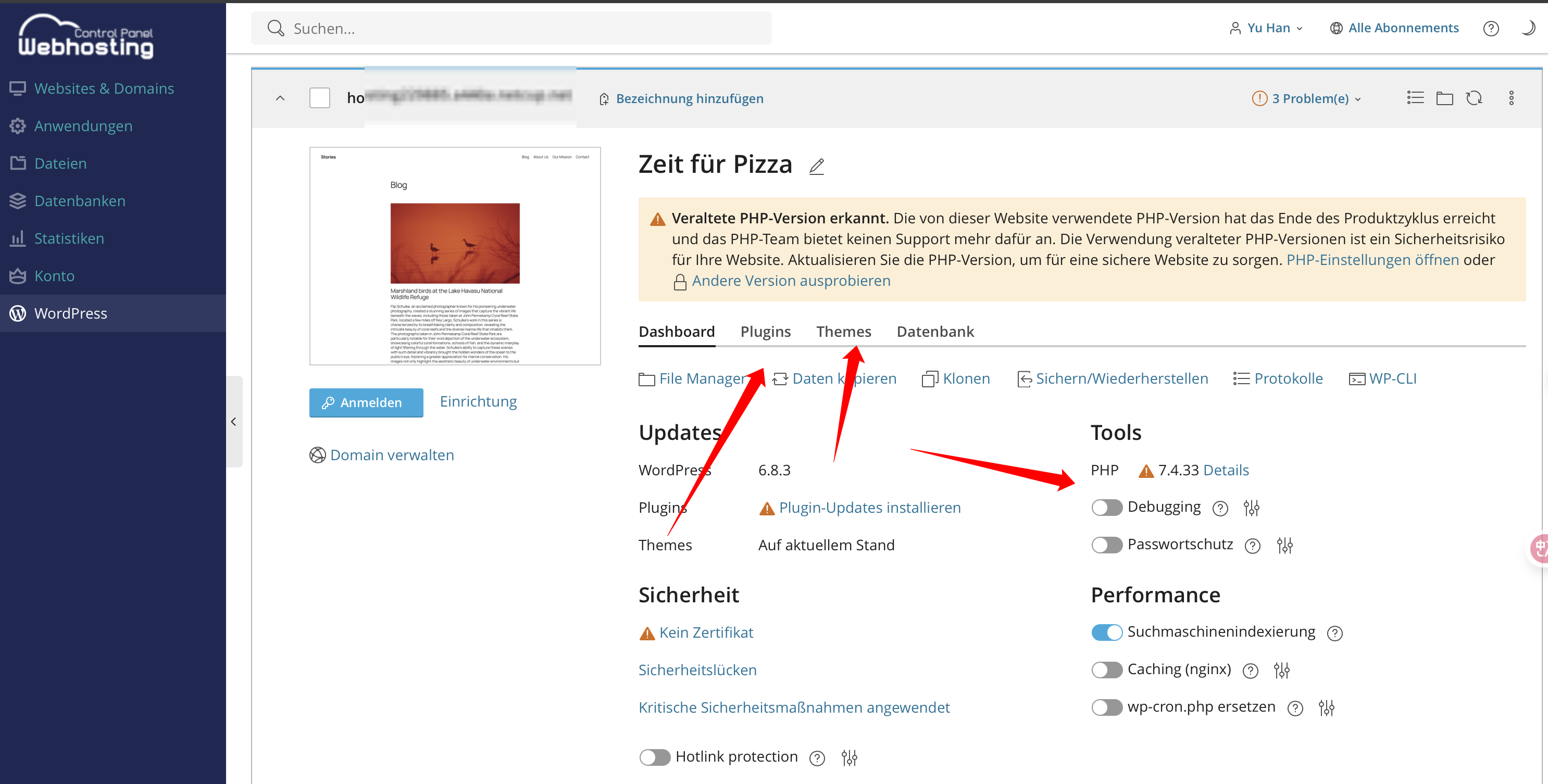Collapse the site card chevron

(x=280, y=98)
